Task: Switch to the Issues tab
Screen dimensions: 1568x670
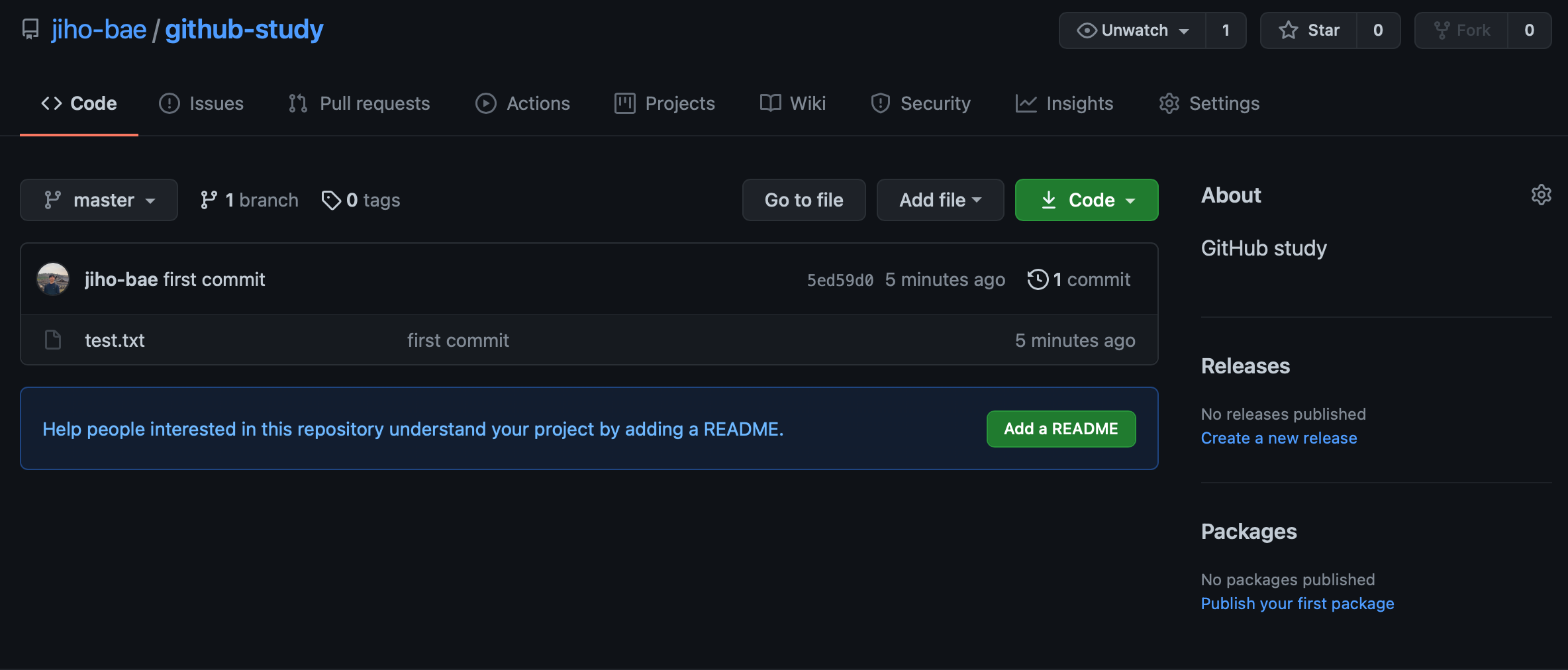Action: (201, 103)
